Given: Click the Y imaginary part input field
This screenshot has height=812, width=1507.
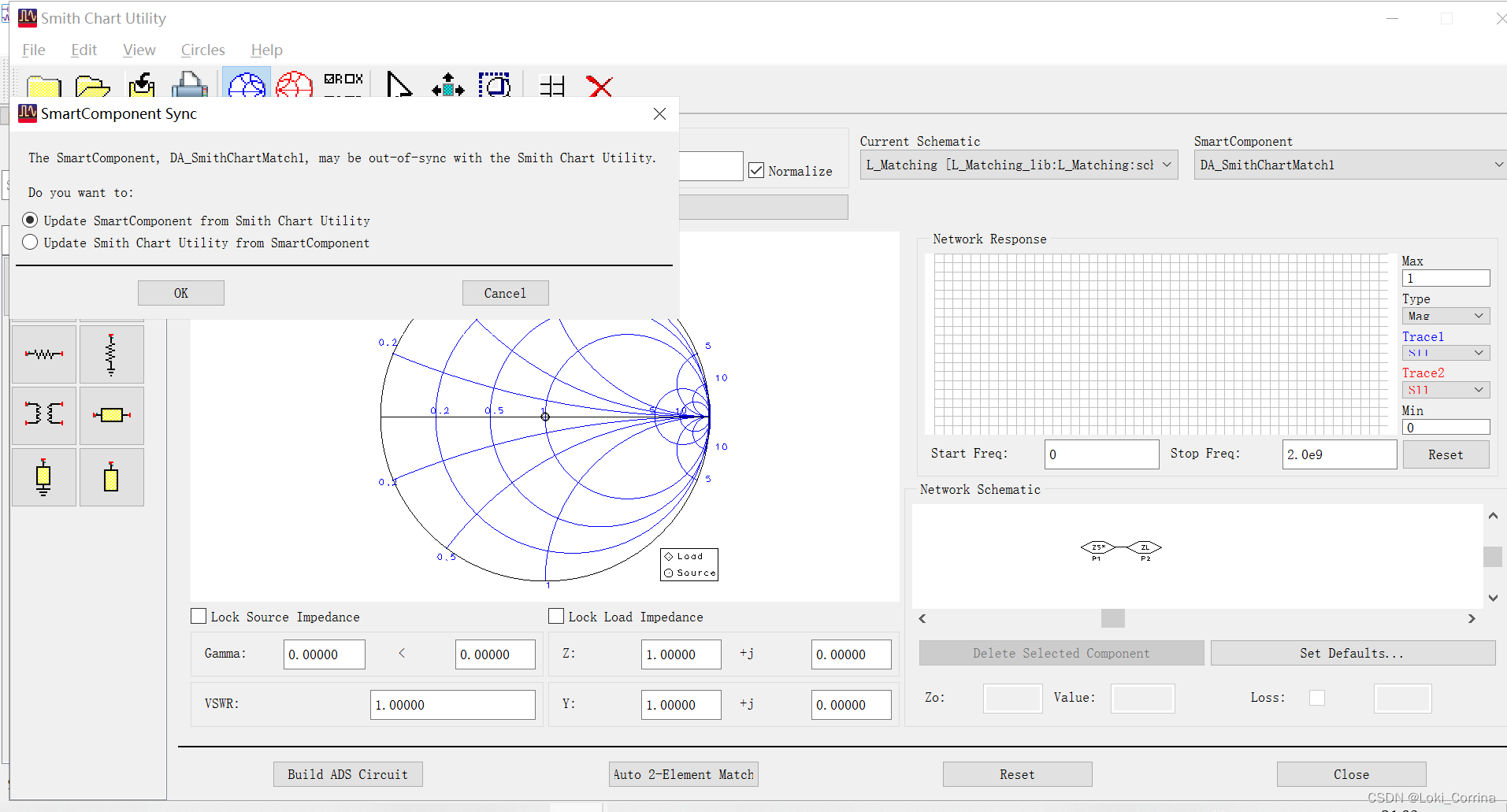Looking at the screenshot, I should pyautogui.click(x=852, y=705).
